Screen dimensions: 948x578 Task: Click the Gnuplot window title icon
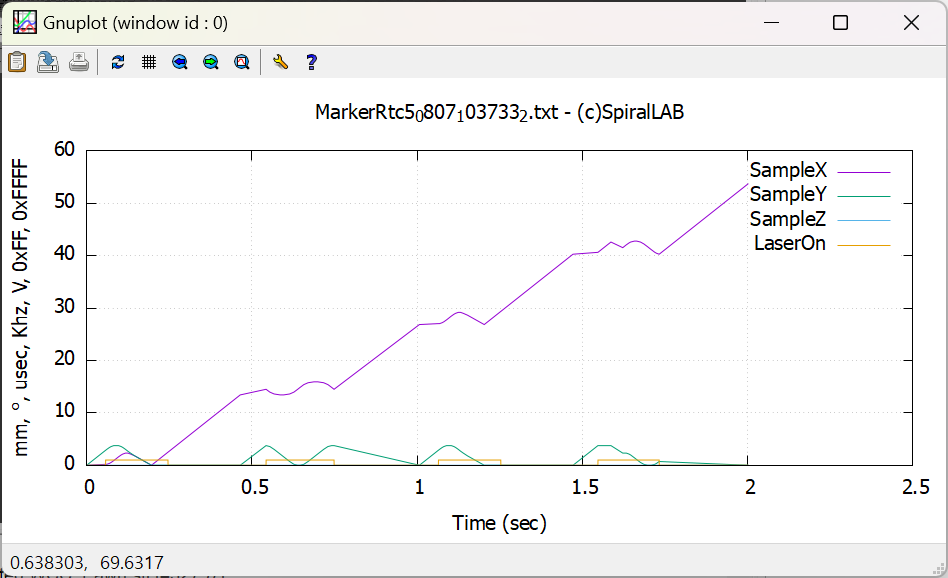24,22
